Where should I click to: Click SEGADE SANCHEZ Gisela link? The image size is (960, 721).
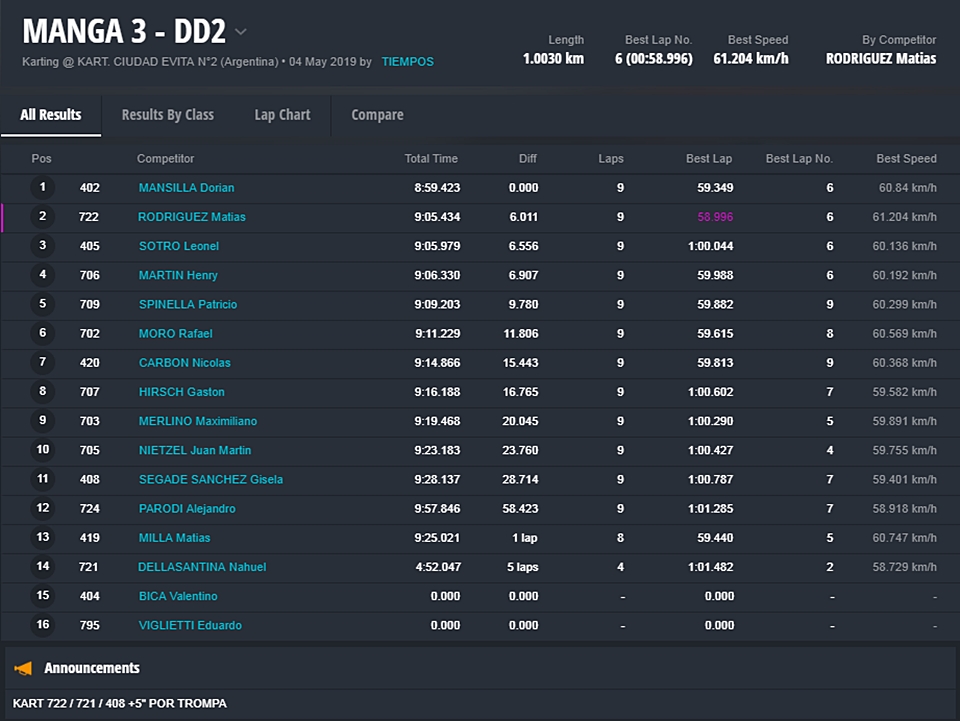pyautogui.click(x=210, y=480)
